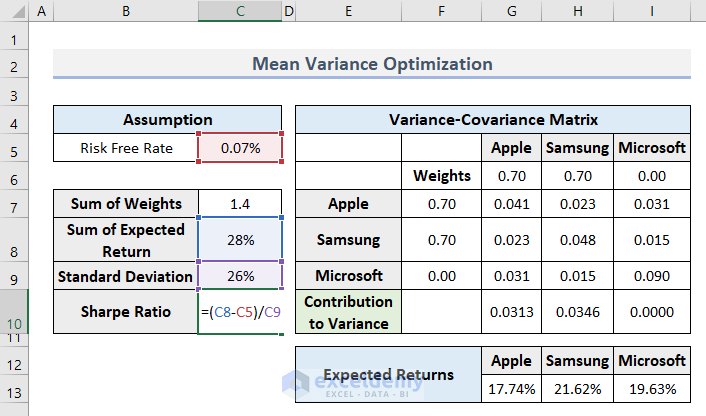This screenshot has width=706, height=416.
Task: Click the Sharpe Ratio formula cell
Action: click(240, 312)
